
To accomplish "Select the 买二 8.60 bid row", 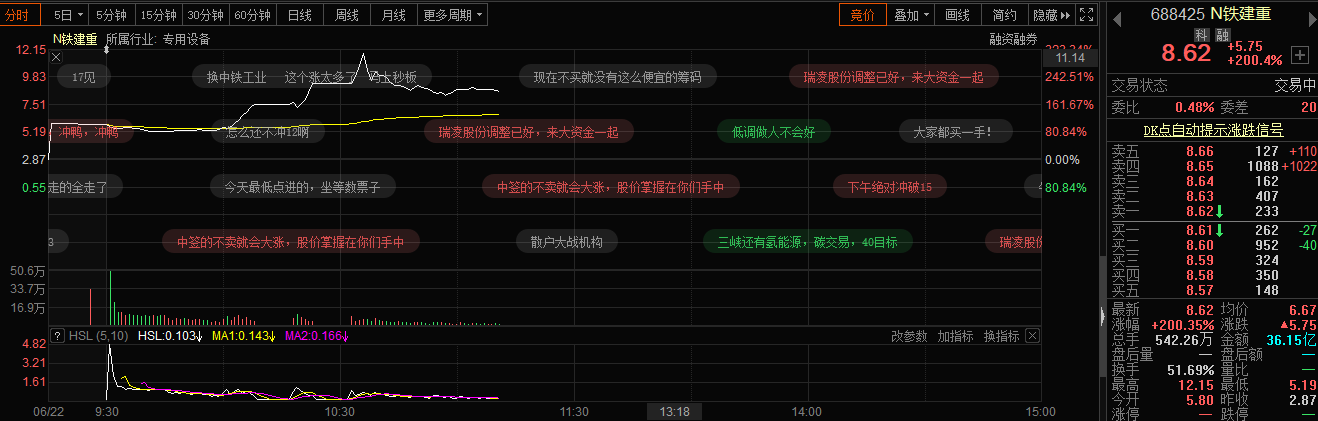I will (1212, 245).
